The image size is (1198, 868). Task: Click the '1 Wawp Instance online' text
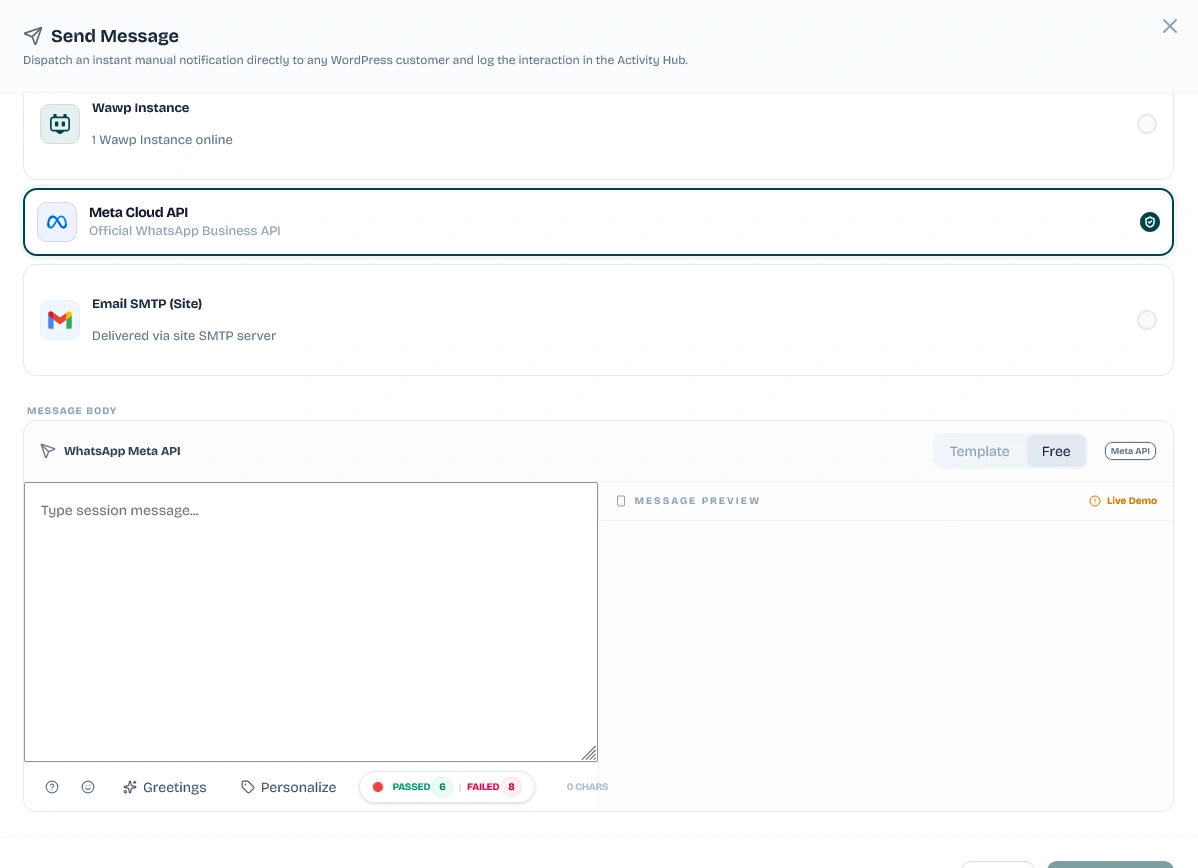[x=162, y=140]
